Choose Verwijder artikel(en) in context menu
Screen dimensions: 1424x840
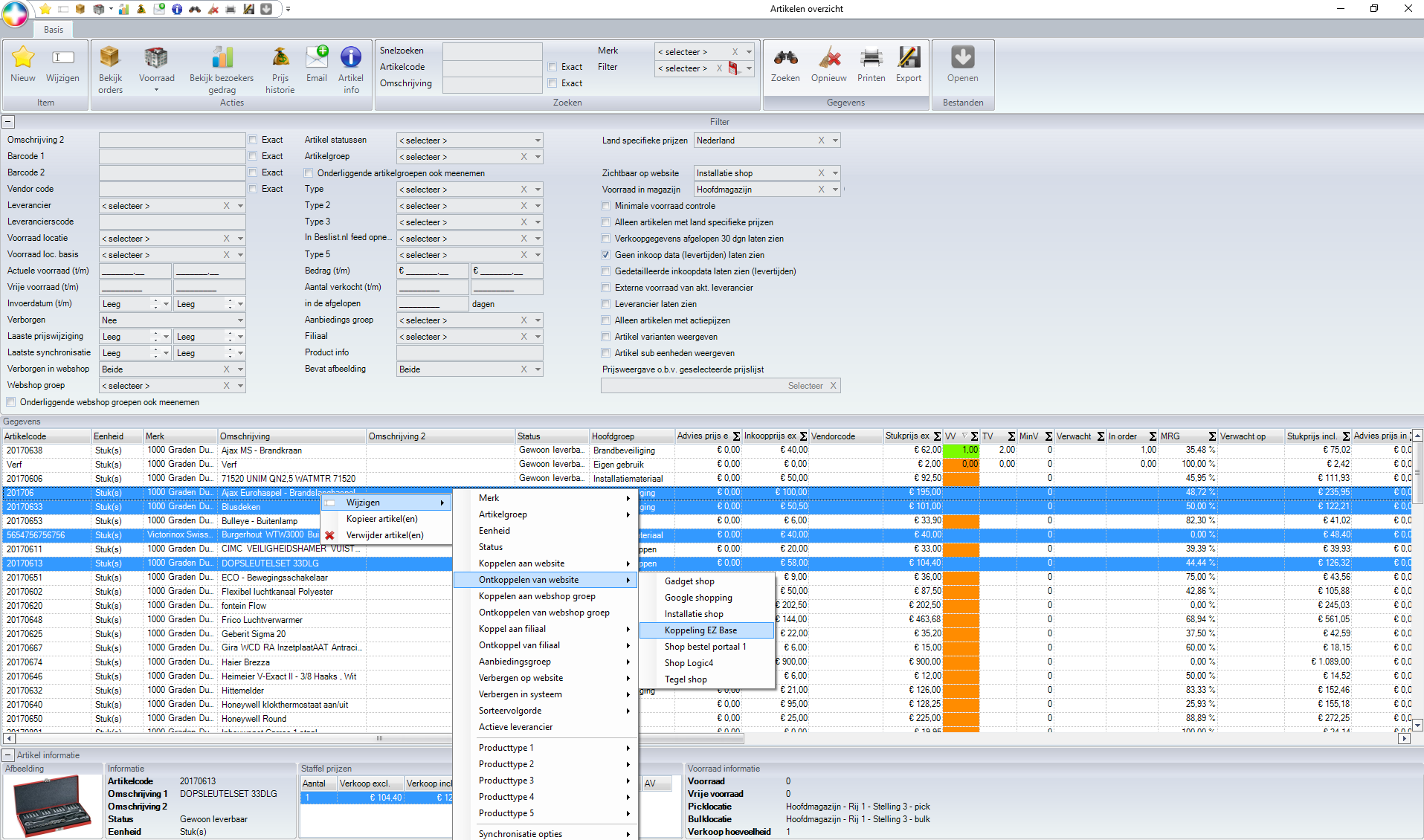pyautogui.click(x=384, y=535)
